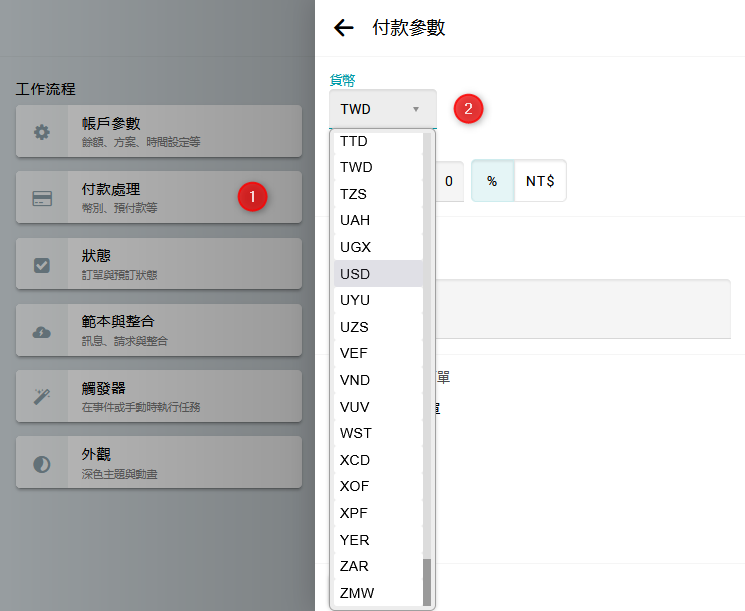
Task: Collapse the TWD currency dropdown arrow
Action: pyautogui.click(x=416, y=109)
